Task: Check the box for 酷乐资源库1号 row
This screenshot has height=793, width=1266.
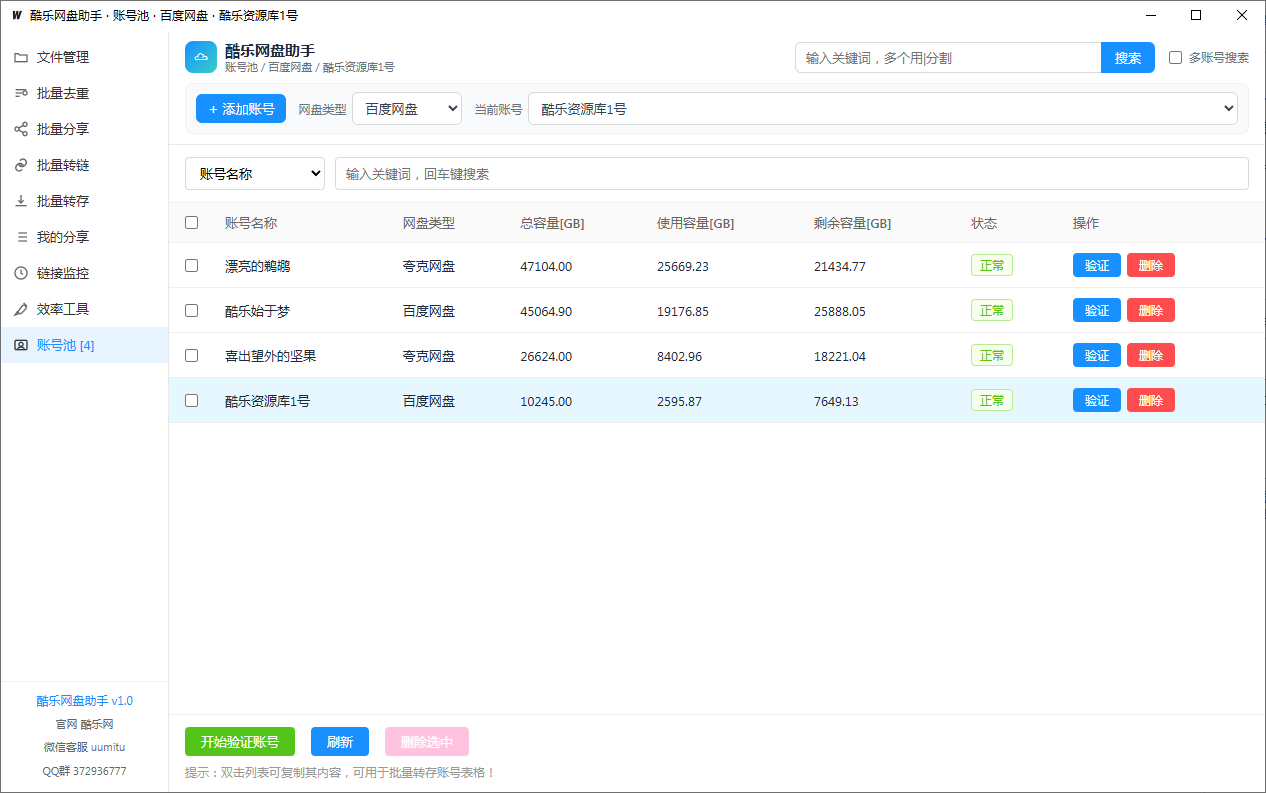Action: pyautogui.click(x=192, y=400)
